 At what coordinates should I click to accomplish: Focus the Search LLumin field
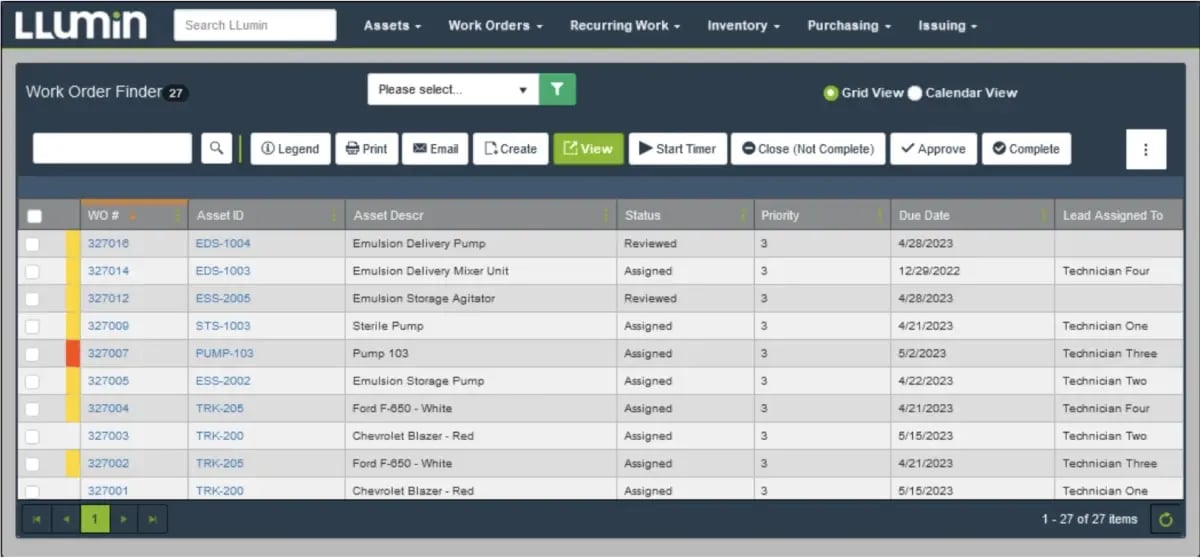pyautogui.click(x=255, y=25)
